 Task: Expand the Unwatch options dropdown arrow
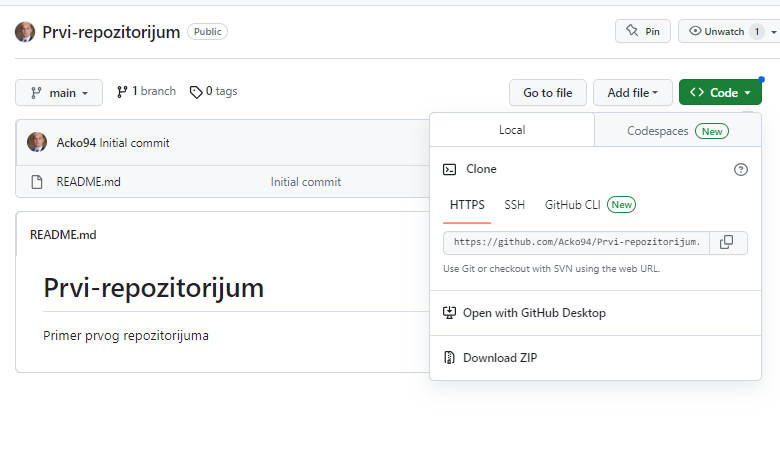click(x=774, y=32)
